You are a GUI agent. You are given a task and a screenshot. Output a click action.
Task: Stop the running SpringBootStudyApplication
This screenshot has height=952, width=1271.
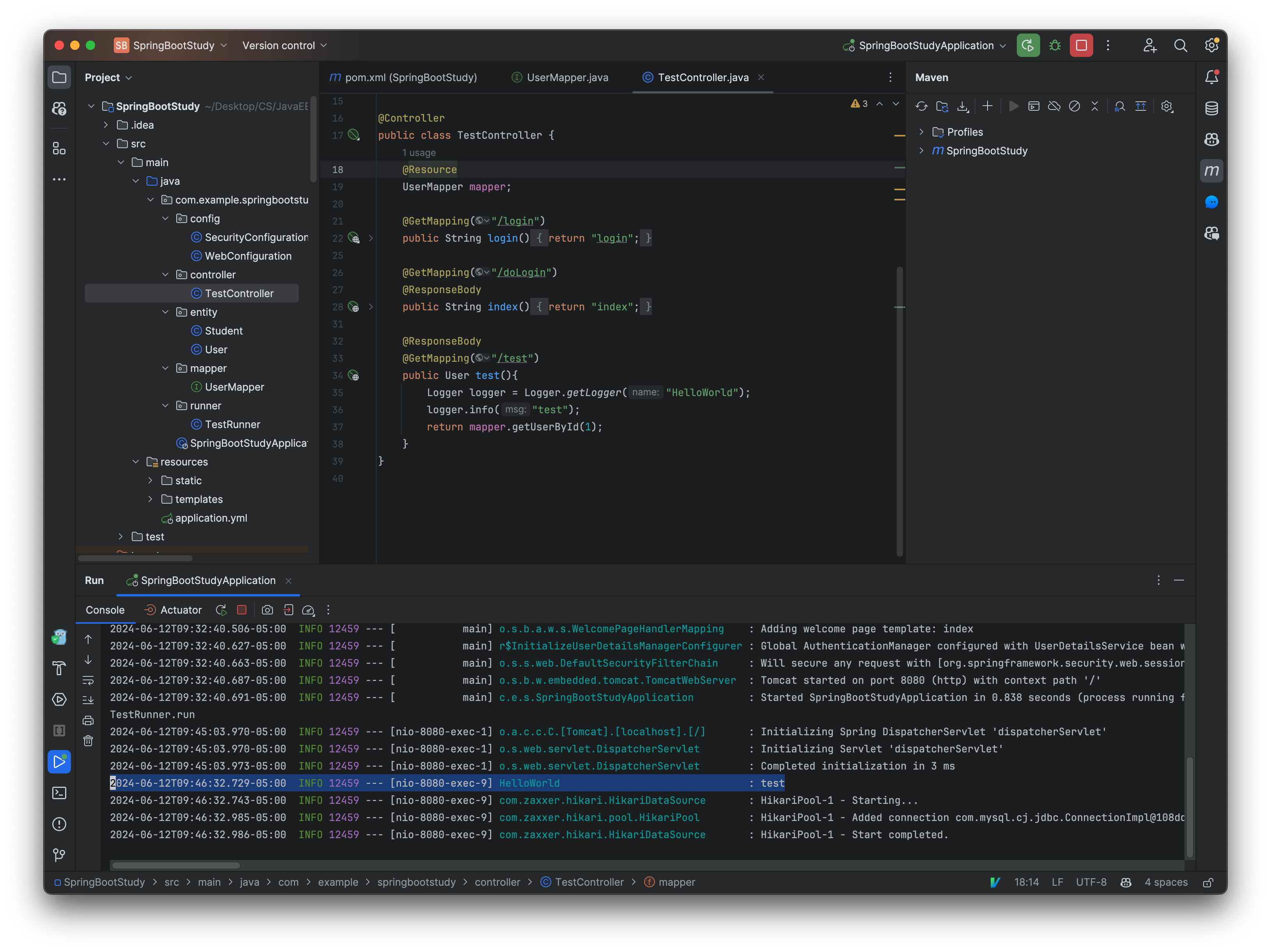coord(242,610)
